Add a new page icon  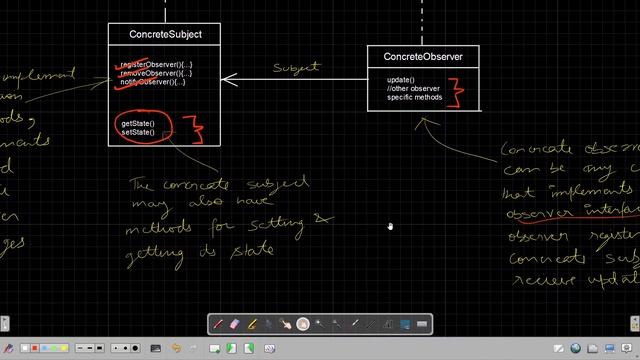point(215,348)
